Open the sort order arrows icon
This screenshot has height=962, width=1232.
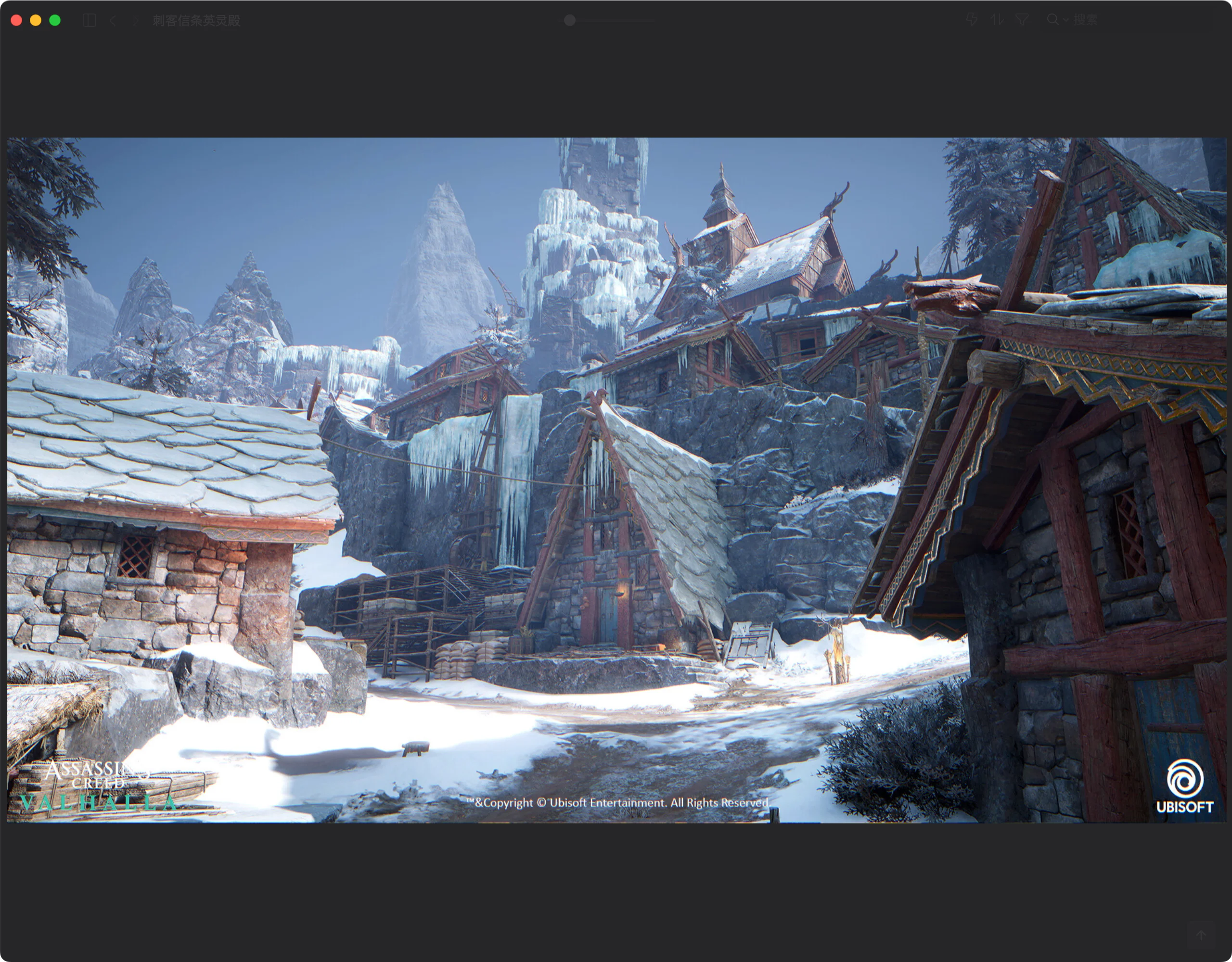point(997,20)
